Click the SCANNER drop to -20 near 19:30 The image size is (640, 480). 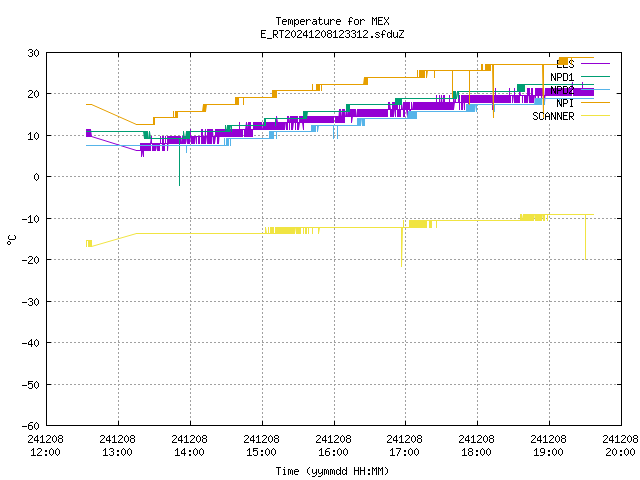586,239
